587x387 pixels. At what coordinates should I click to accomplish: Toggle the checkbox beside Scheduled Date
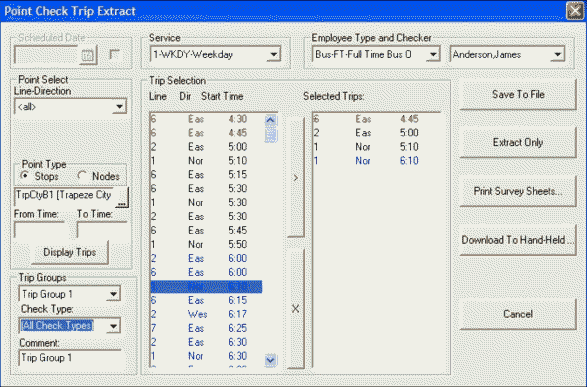tap(114, 55)
